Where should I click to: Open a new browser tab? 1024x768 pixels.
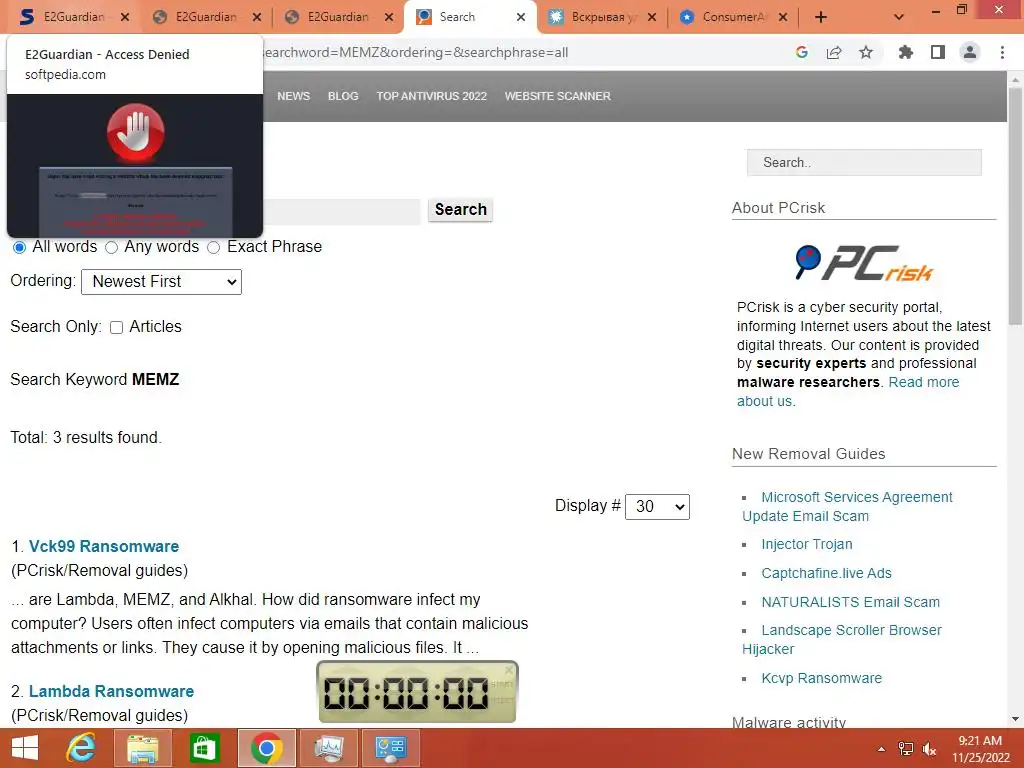(x=821, y=17)
